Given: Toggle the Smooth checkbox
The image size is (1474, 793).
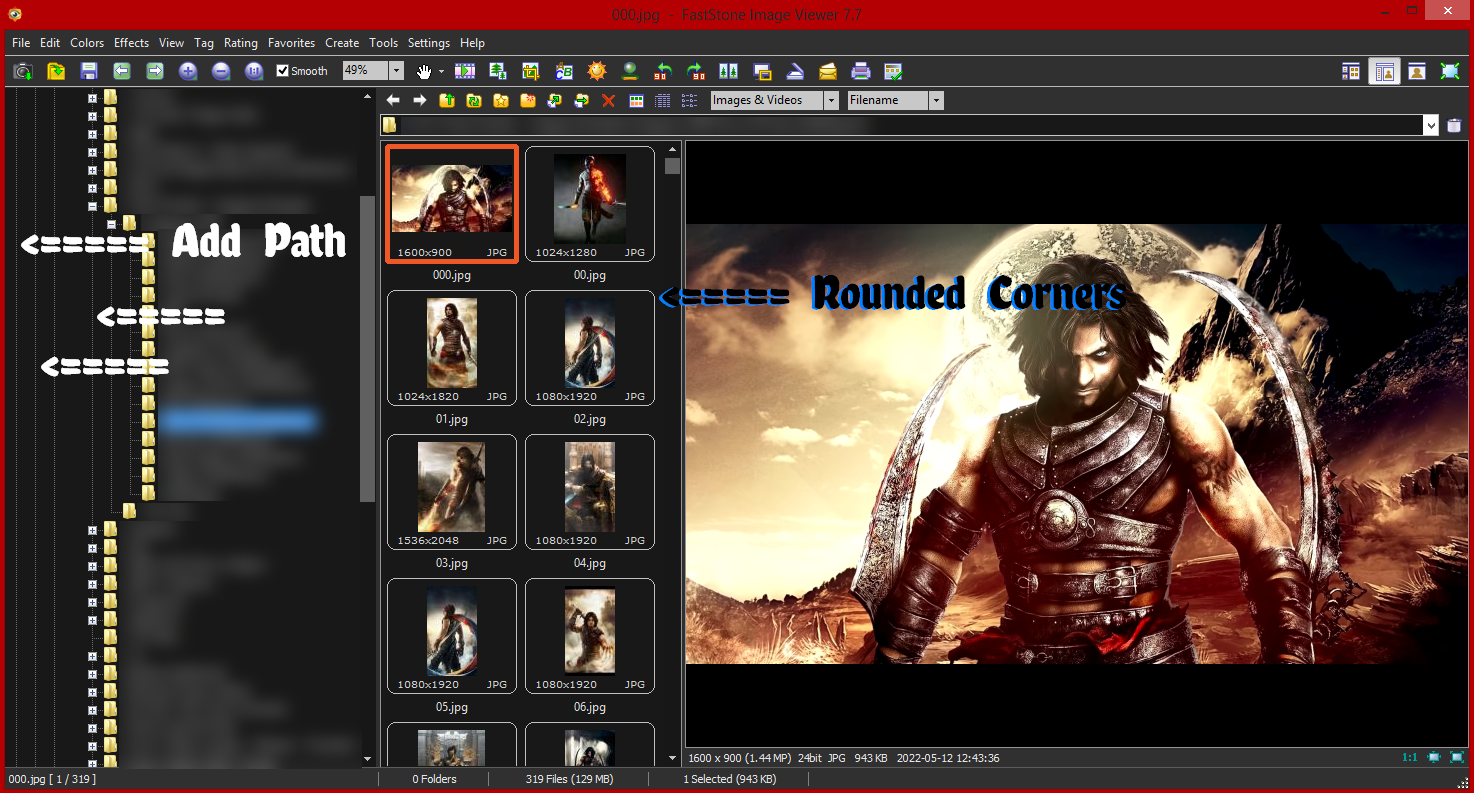Looking at the screenshot, I should [283, 71].
